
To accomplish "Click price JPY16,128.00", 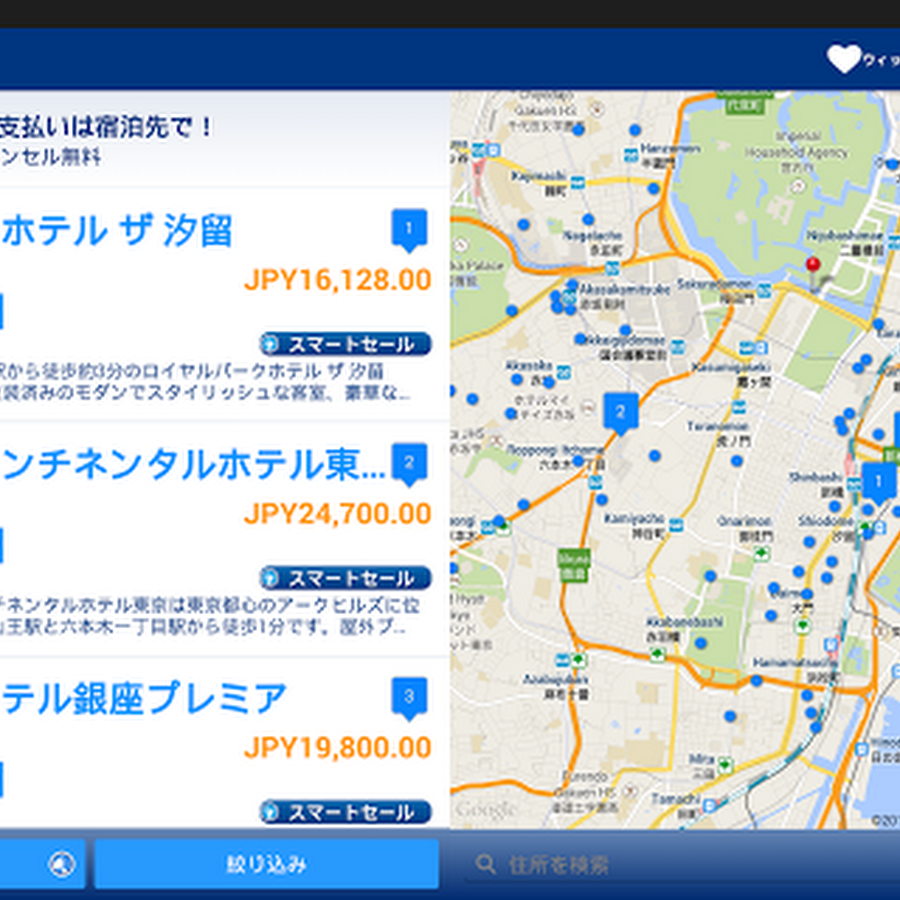I will (338, 280).
